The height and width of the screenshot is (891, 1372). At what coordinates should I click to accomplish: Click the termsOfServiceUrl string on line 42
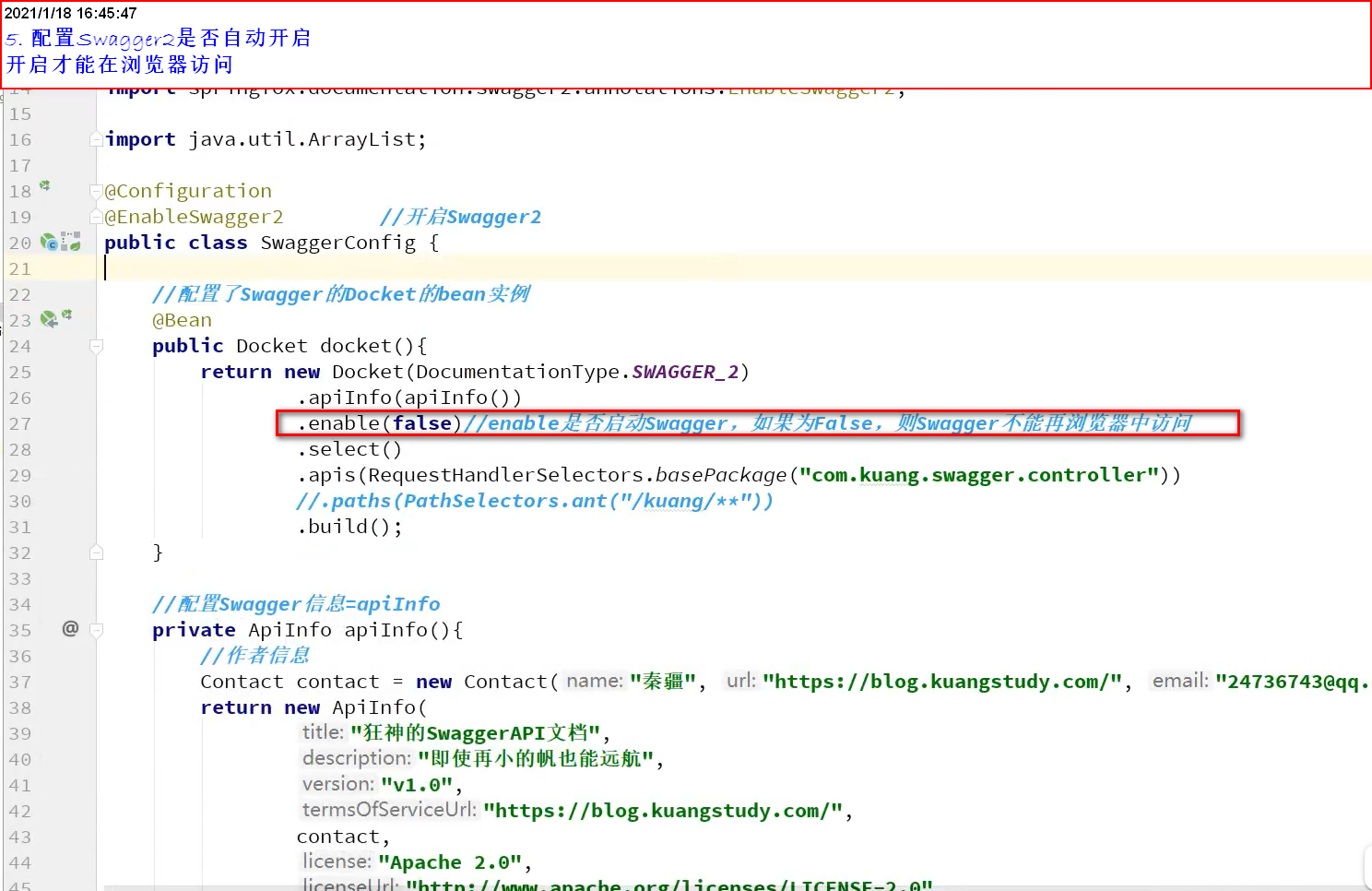point(663,811)
